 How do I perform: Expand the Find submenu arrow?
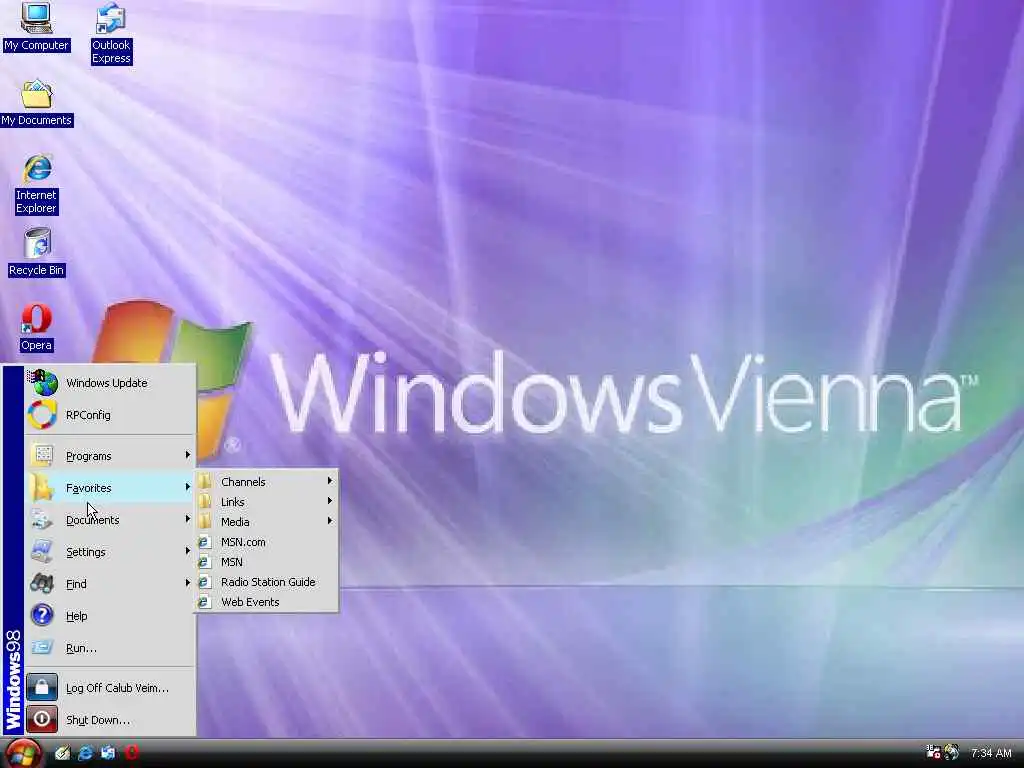pos(187,583)
